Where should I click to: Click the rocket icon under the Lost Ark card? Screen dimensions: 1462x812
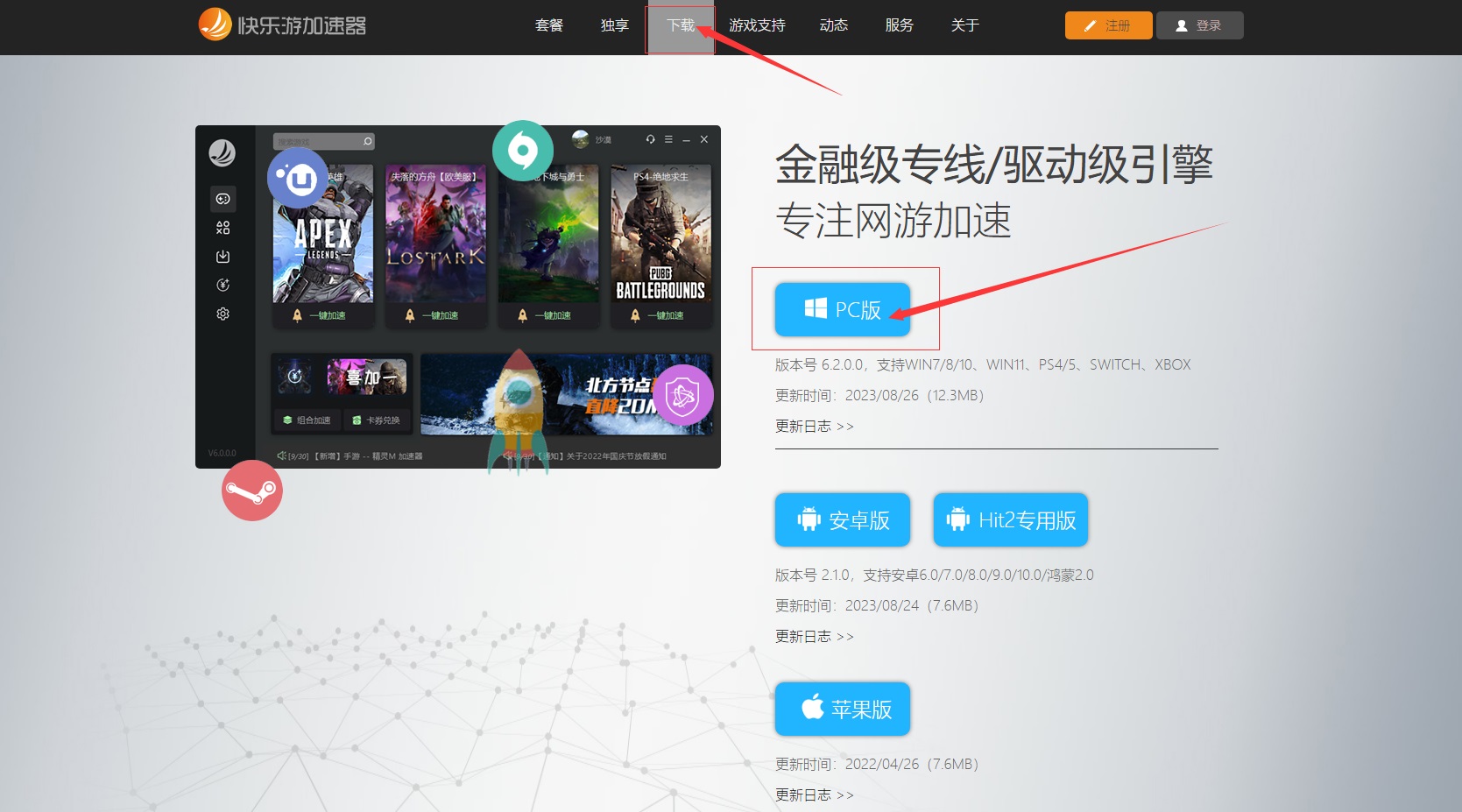coord(409,315)
